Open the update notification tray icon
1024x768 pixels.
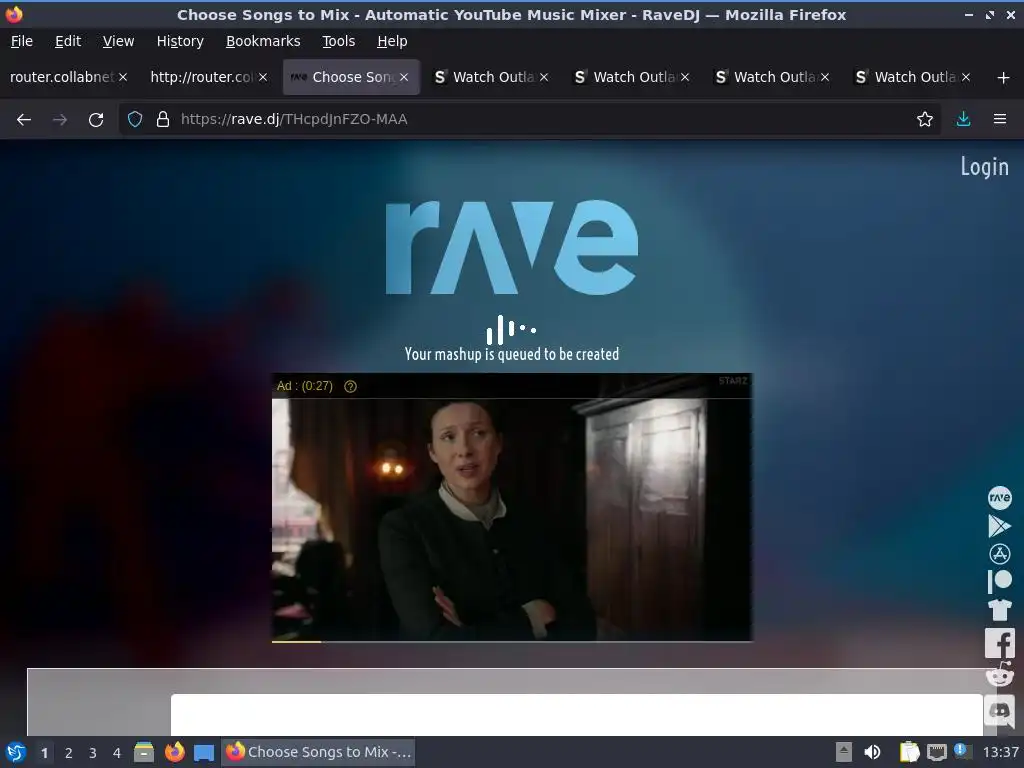(961, 750)
